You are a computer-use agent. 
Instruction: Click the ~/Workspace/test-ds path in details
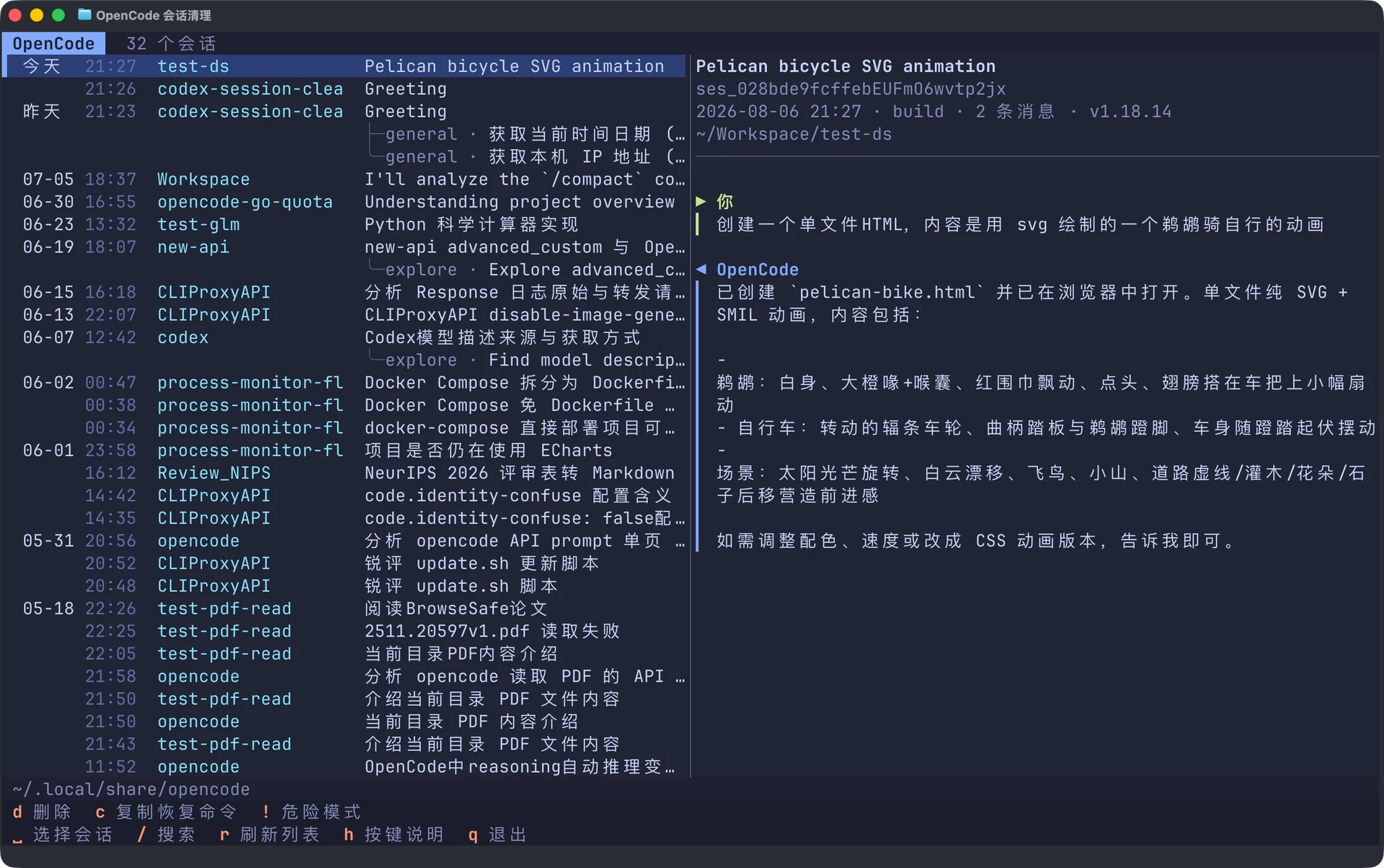[x=794, y=134]
